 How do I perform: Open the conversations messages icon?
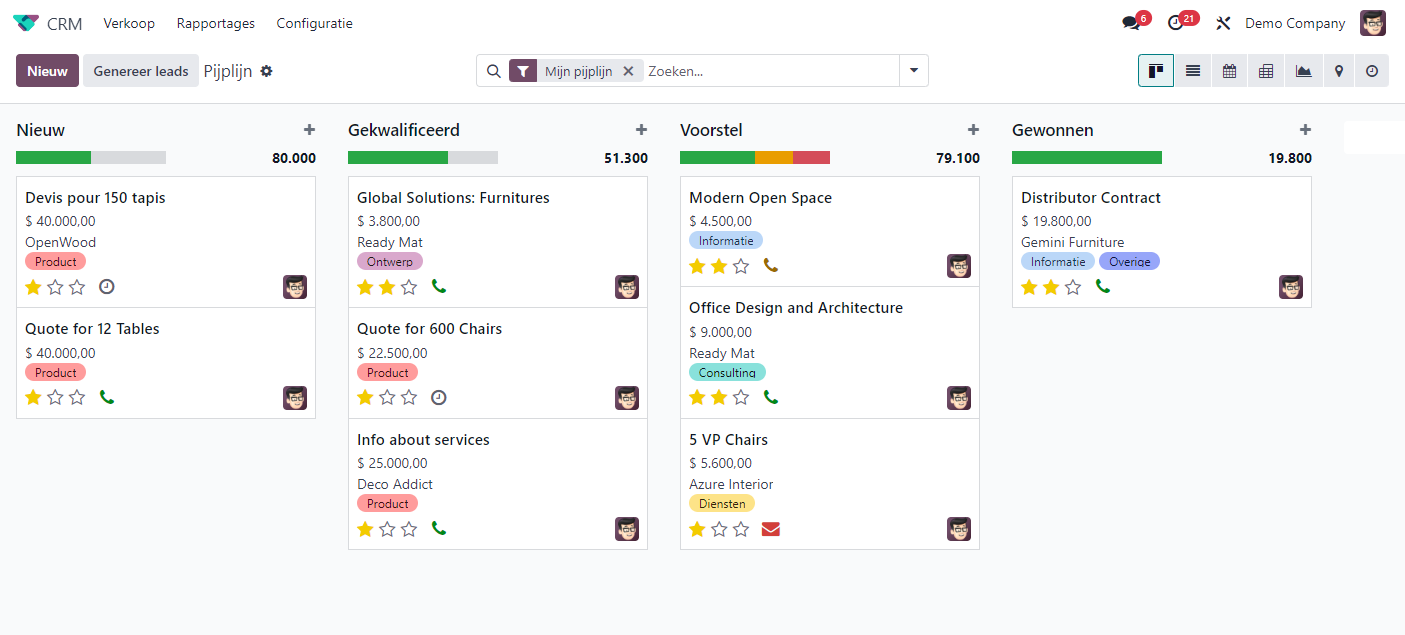click(x=1131, y=23)
